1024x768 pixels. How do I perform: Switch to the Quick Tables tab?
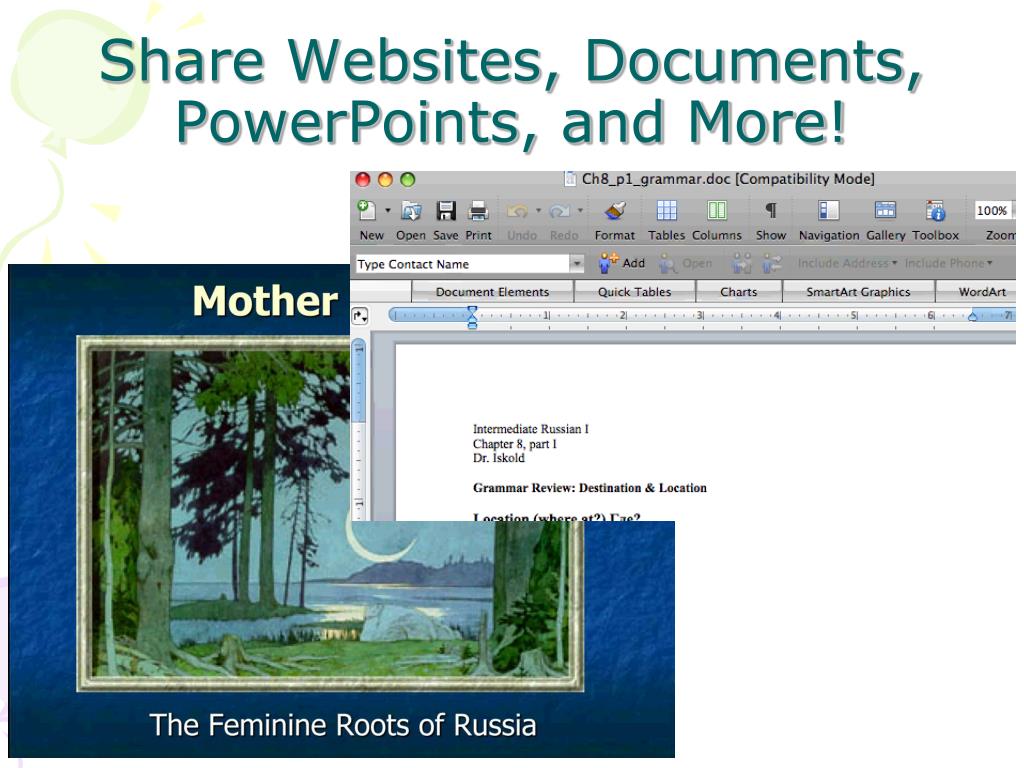pyautogui.click(x=634, y=292)
